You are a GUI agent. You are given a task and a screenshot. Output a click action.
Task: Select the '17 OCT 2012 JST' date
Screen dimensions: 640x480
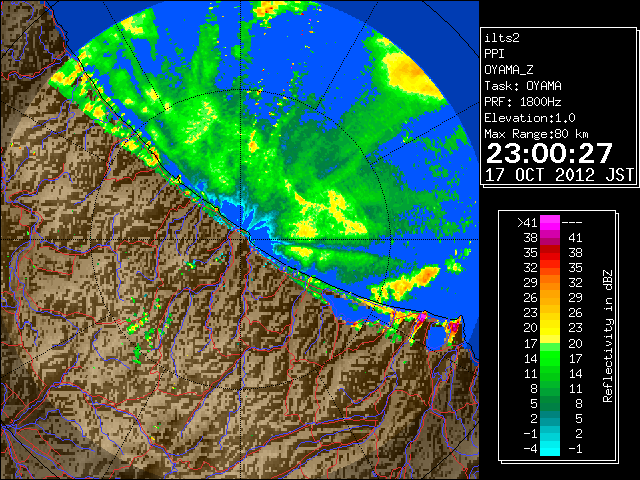pyautogui.click(x=559, y=175)
